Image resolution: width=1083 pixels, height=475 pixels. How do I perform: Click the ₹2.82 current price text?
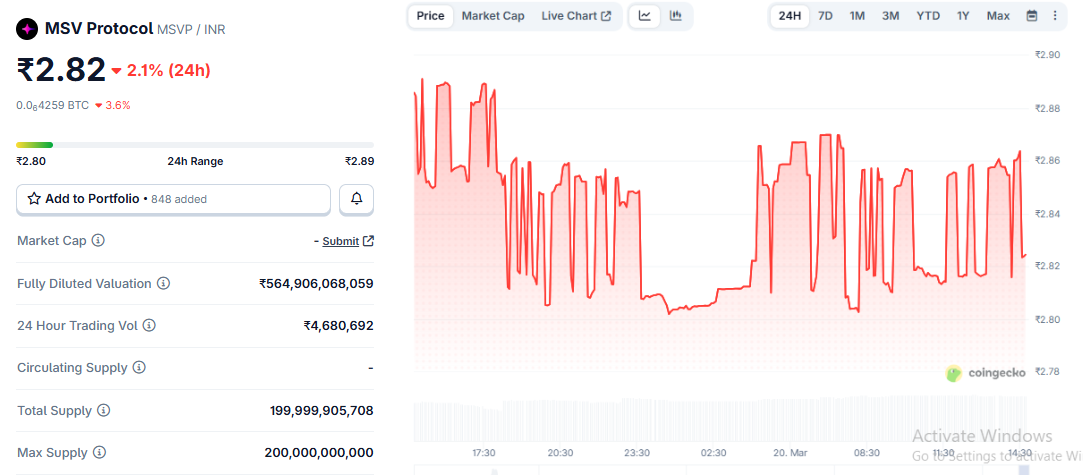tap(61, 70)
